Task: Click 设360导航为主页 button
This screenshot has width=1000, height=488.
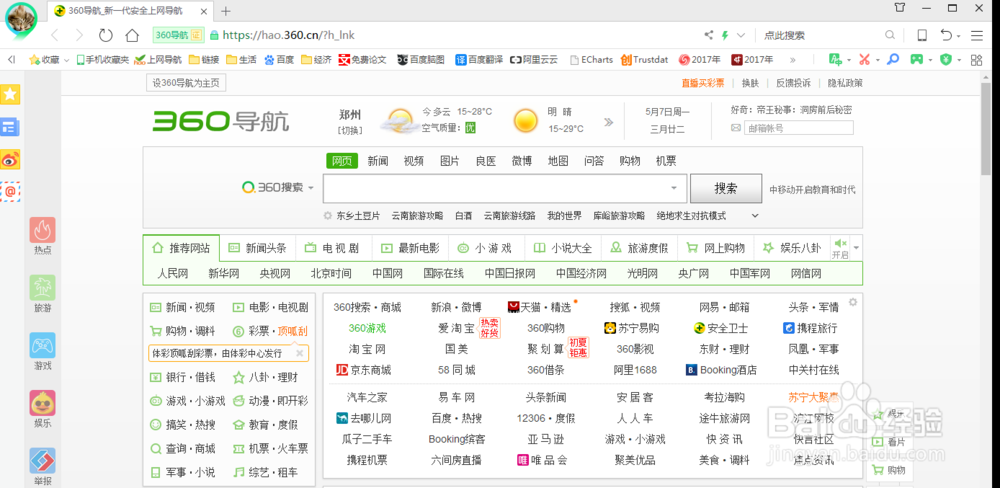Action: click(186, 83)
